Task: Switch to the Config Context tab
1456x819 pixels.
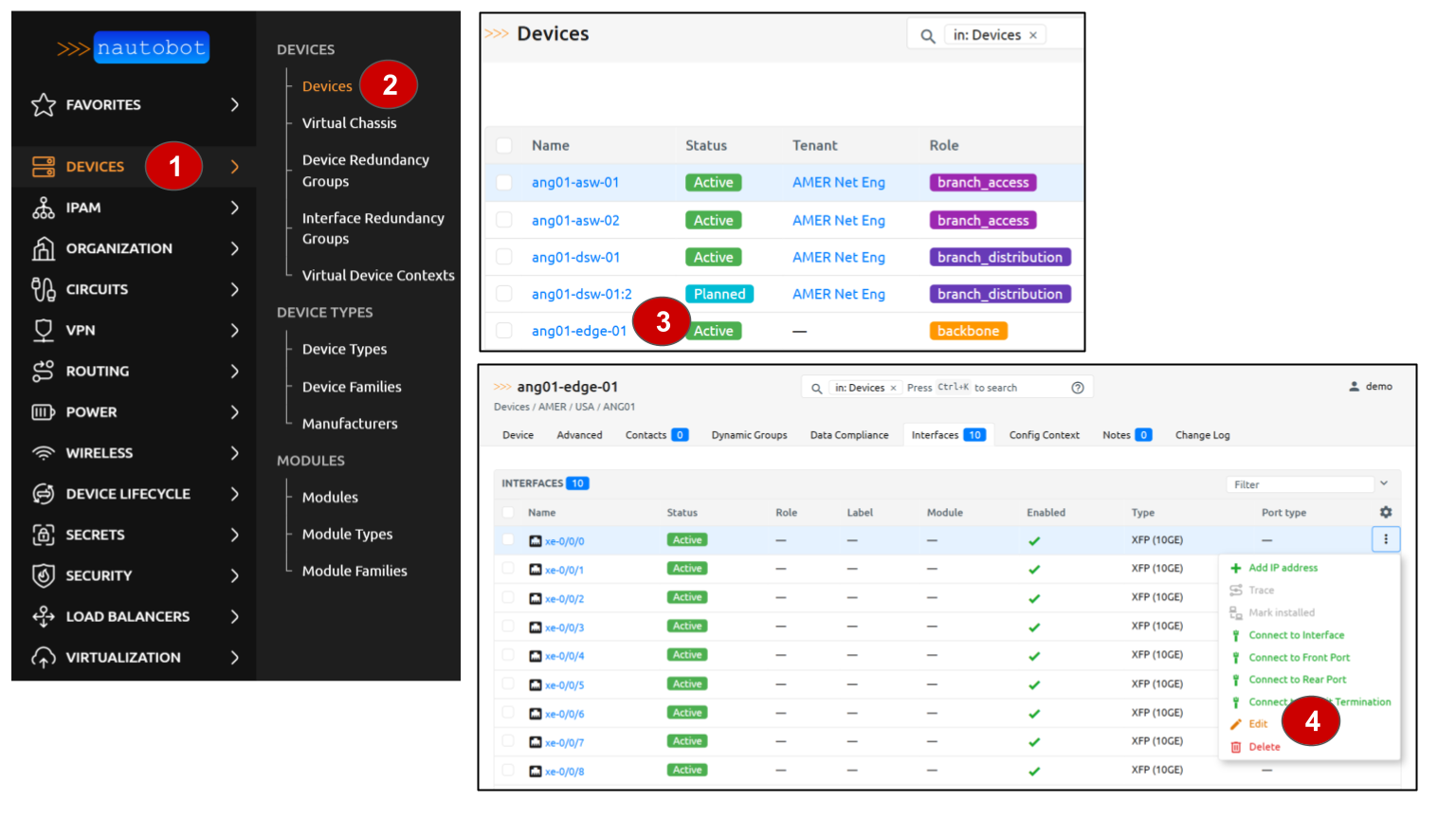Action: (1044, 435)
